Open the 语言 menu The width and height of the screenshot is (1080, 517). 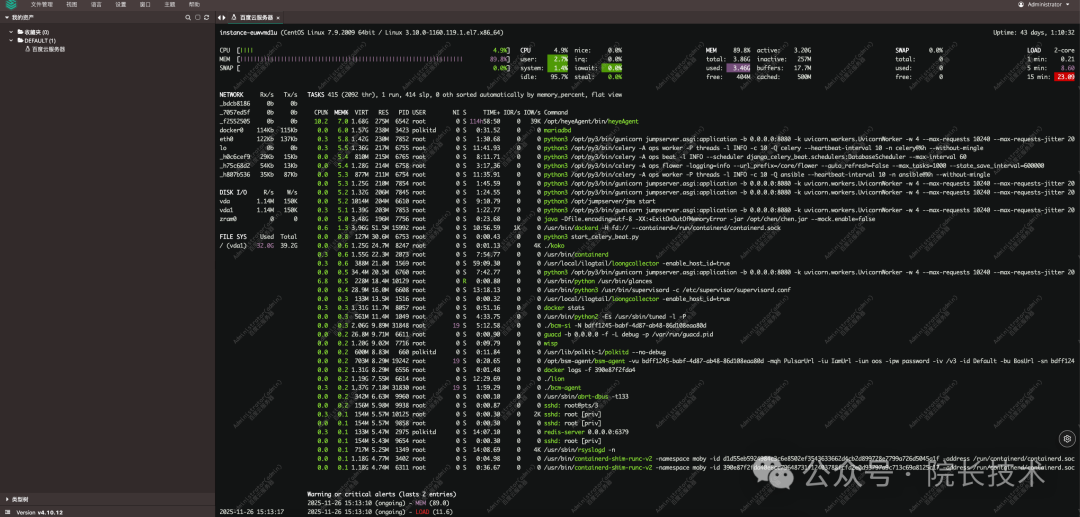(96, 4)
